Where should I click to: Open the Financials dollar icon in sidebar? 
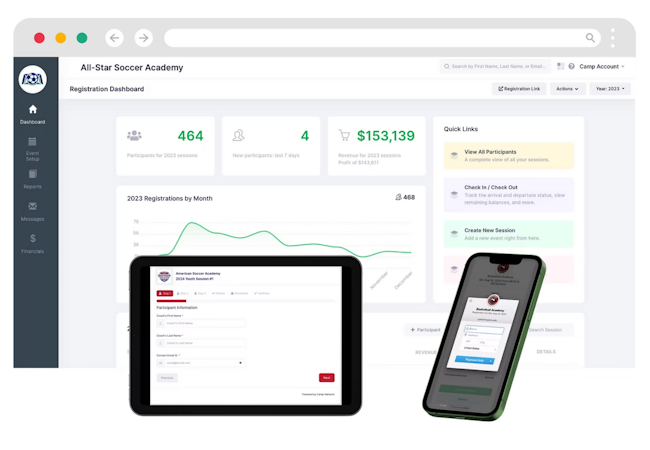point(33,238)
